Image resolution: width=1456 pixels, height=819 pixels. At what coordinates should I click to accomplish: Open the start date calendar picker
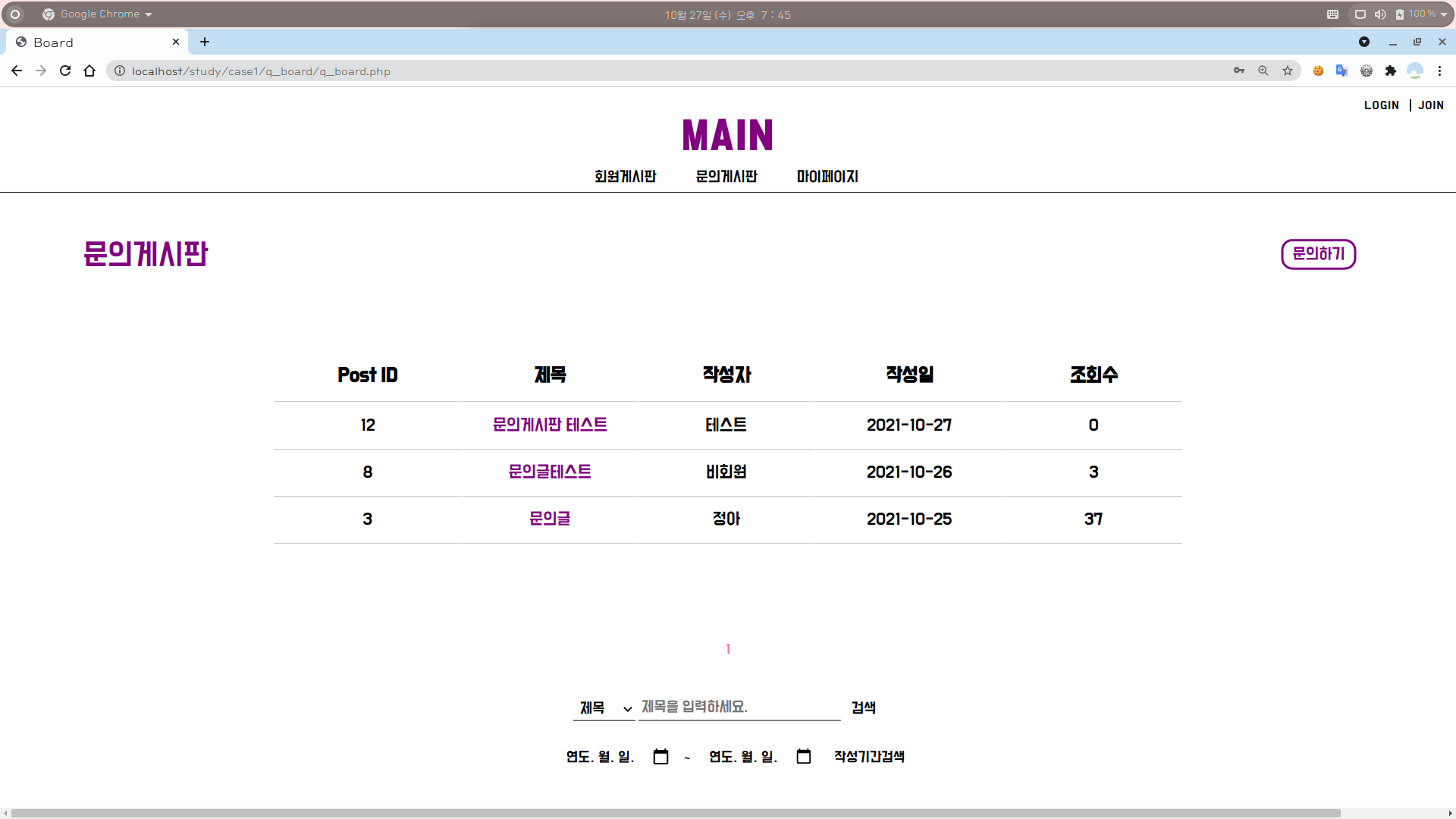tap(661, 756)
